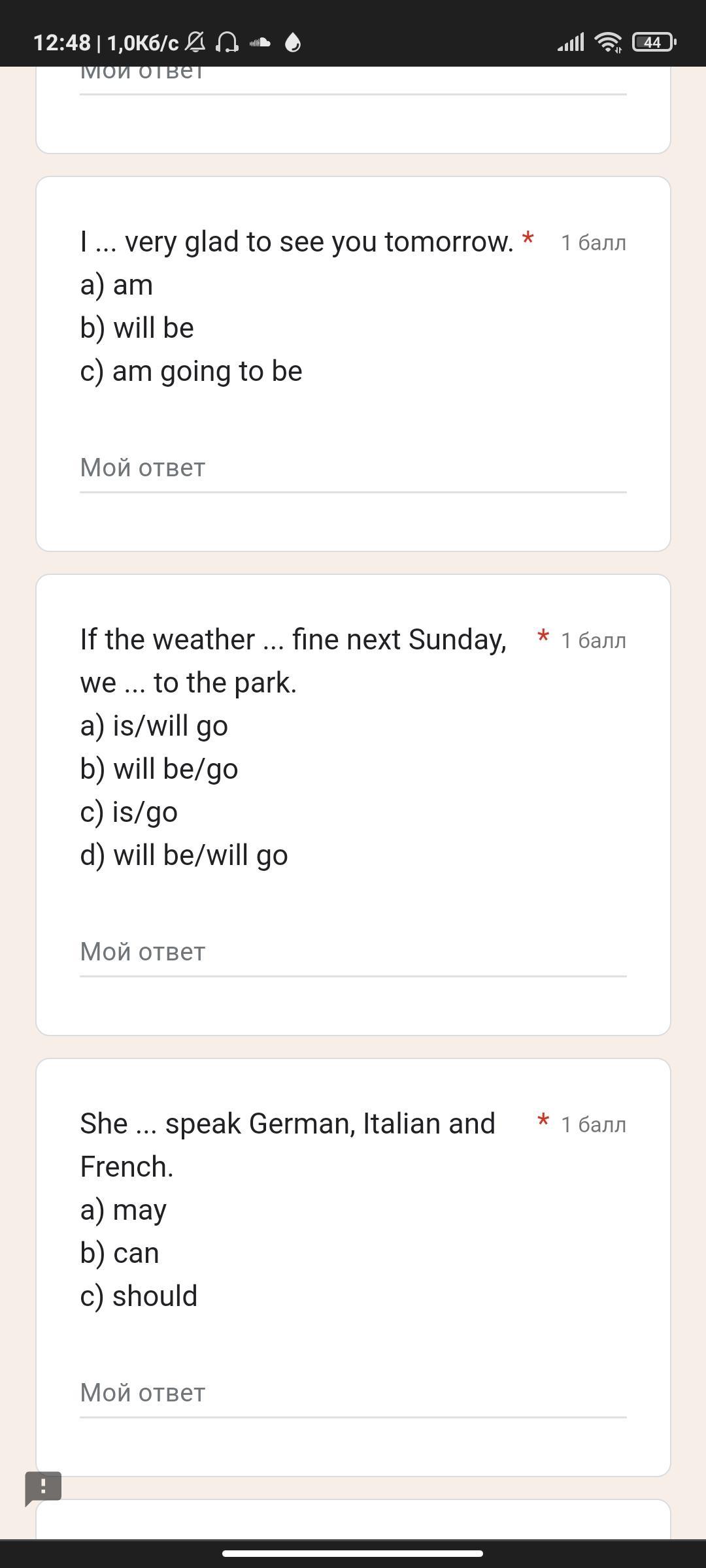Tap the SoundCloud cloud status icon
This screenshot has height=1568, width=706.
(x=260, y=42)
